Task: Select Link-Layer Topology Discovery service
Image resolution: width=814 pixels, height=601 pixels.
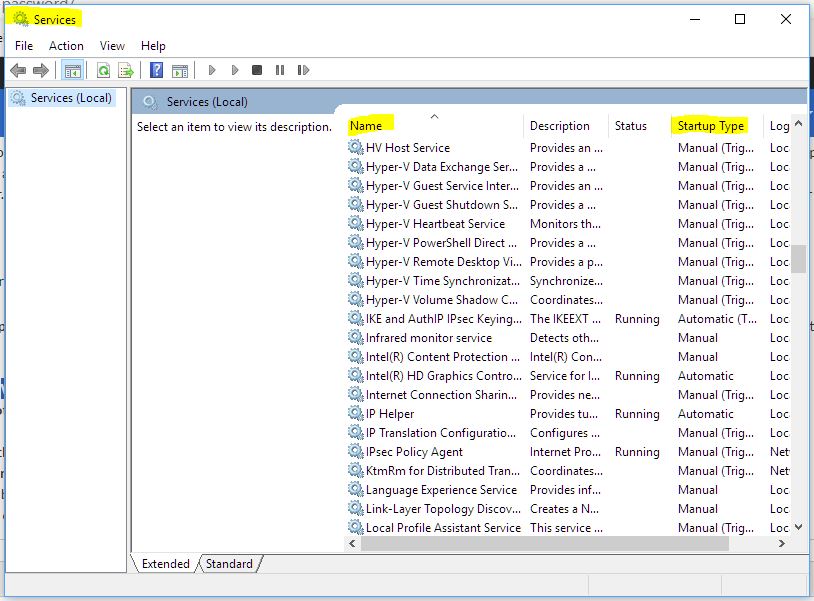Action: tap(568, 509)
